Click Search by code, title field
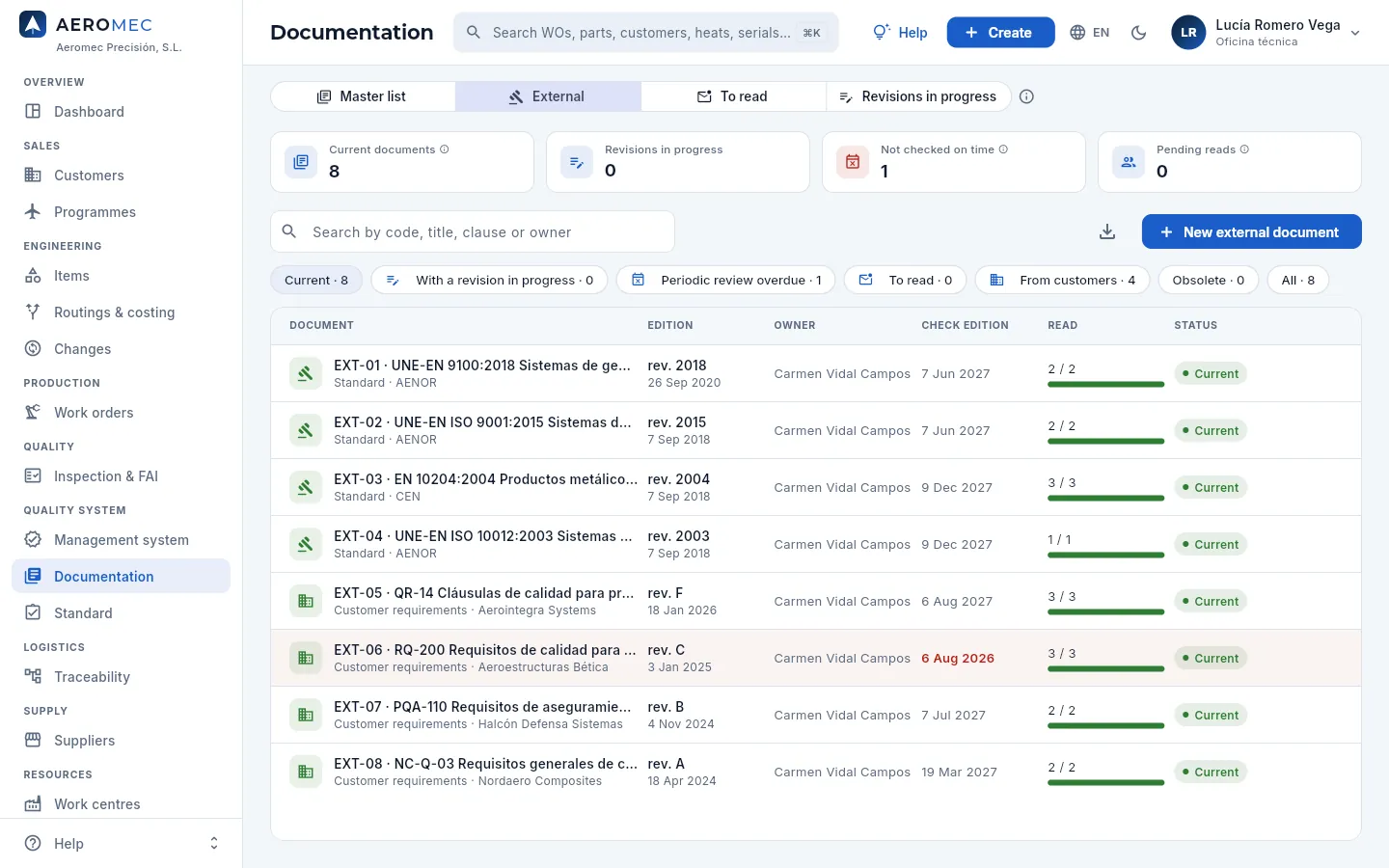The image size is (1389, 868). (x=473, y=231)
